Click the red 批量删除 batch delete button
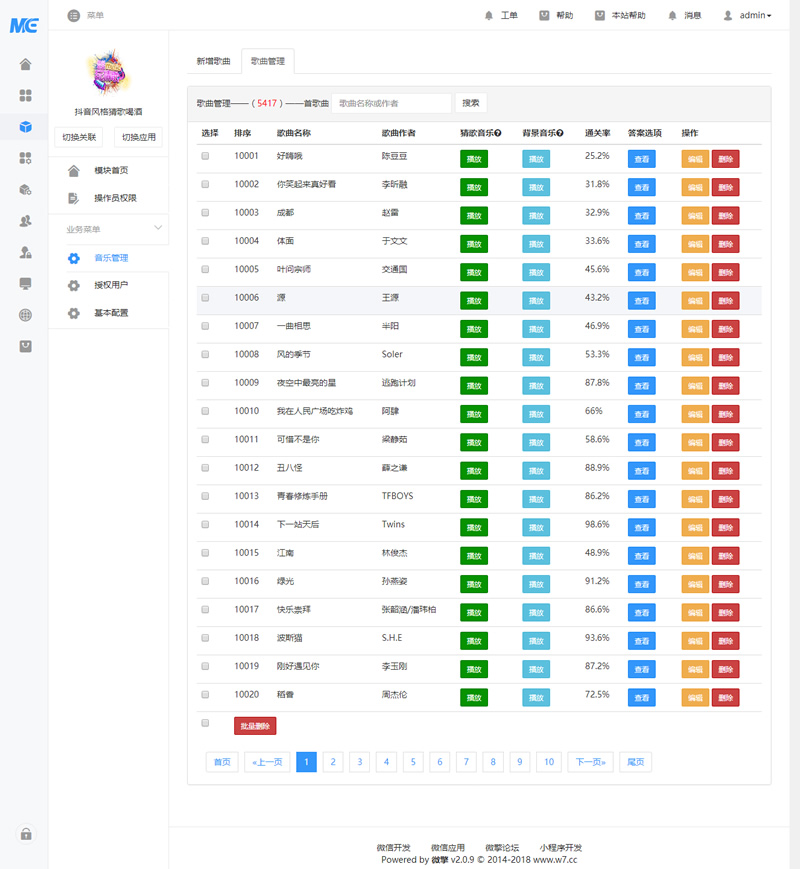800x869 pixels. pos(255,725)
